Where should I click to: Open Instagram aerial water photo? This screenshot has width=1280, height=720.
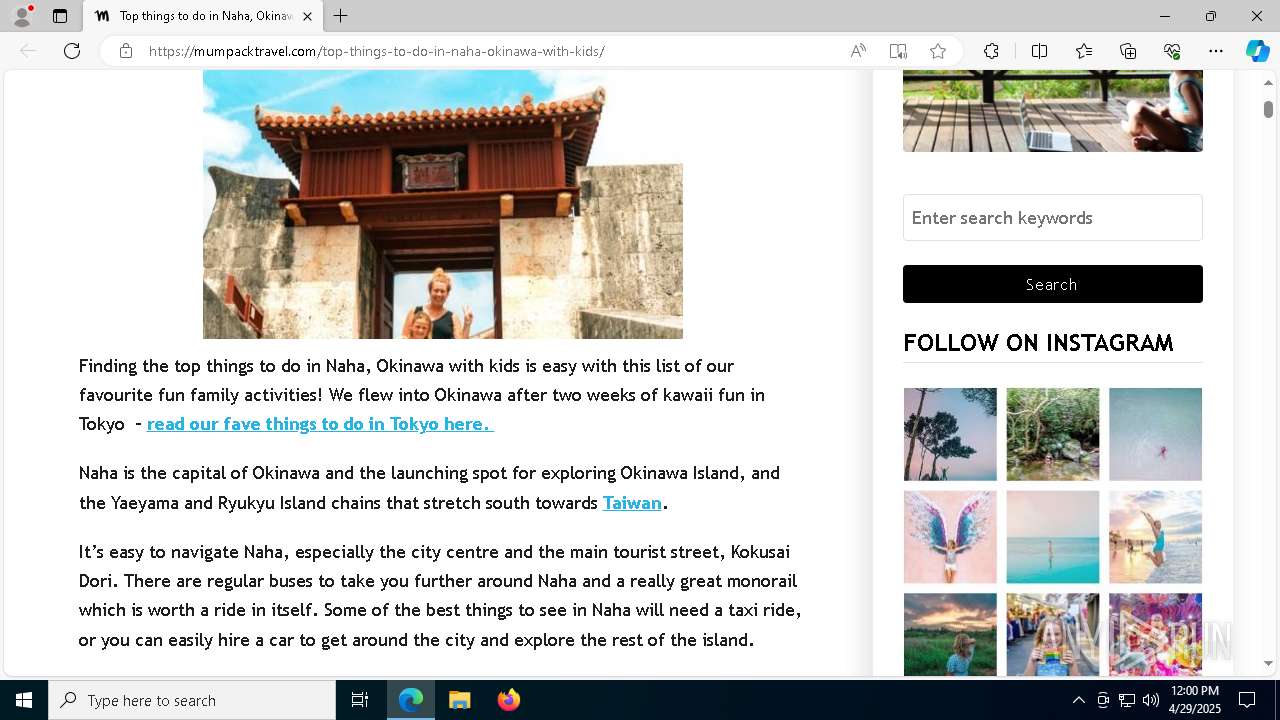click(1155, 434)
